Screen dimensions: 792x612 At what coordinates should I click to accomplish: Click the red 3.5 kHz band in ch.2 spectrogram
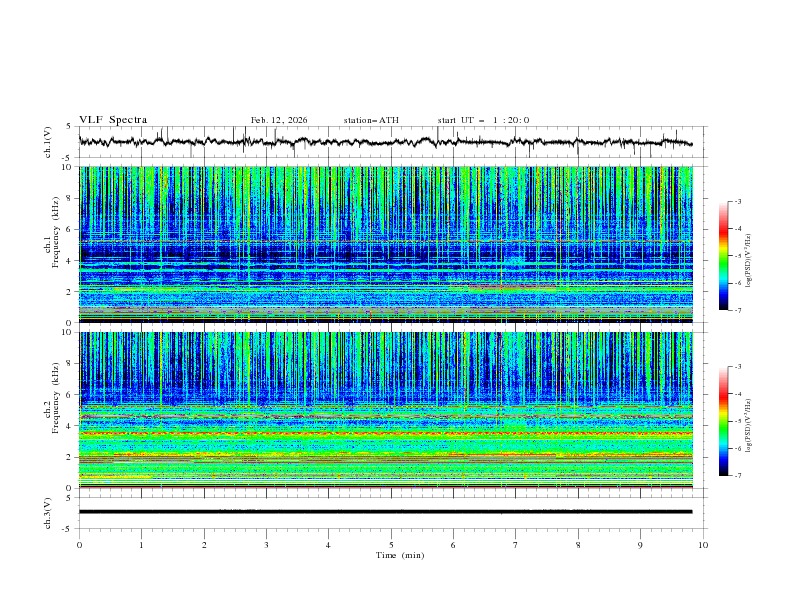pos(385,433)
